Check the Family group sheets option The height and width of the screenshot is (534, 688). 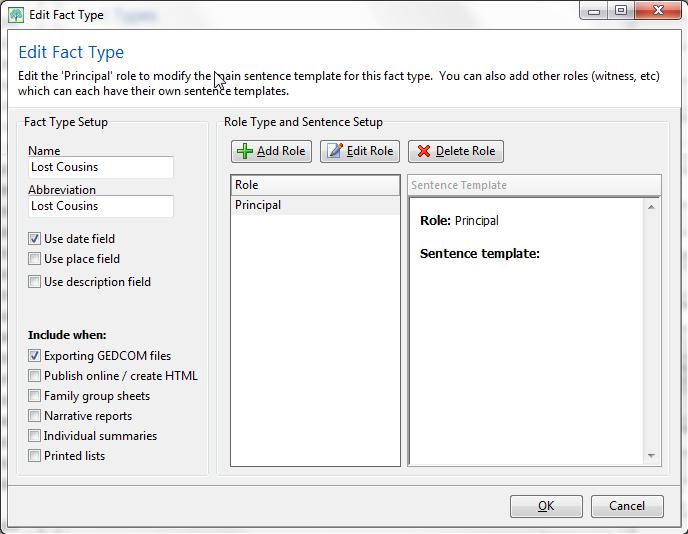[34, 396]
